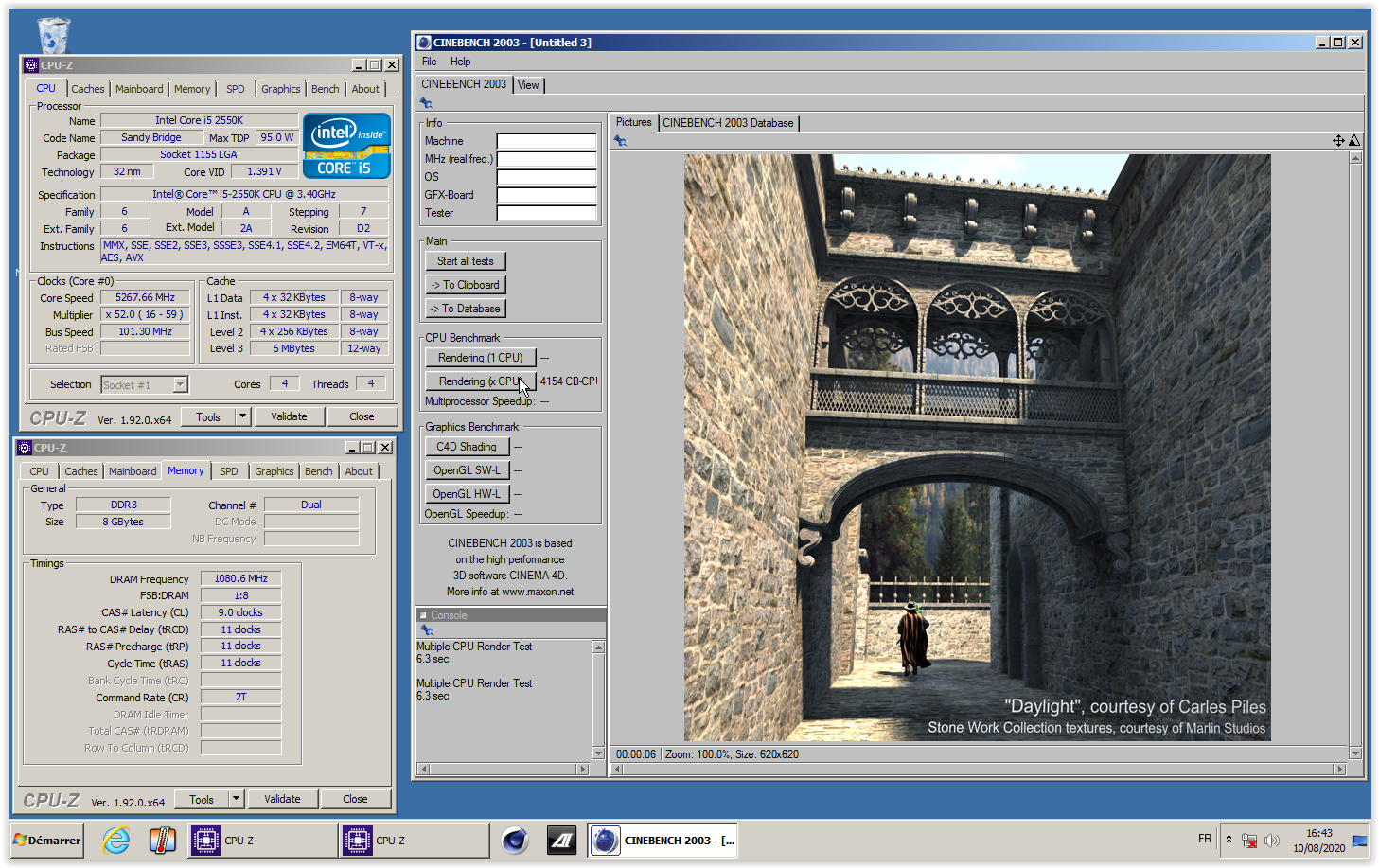The width and height of the screenshot is (1379, 868).
Task: Open the Cinema 4D sphere icon on the taskbar
Action: point(515,840)
